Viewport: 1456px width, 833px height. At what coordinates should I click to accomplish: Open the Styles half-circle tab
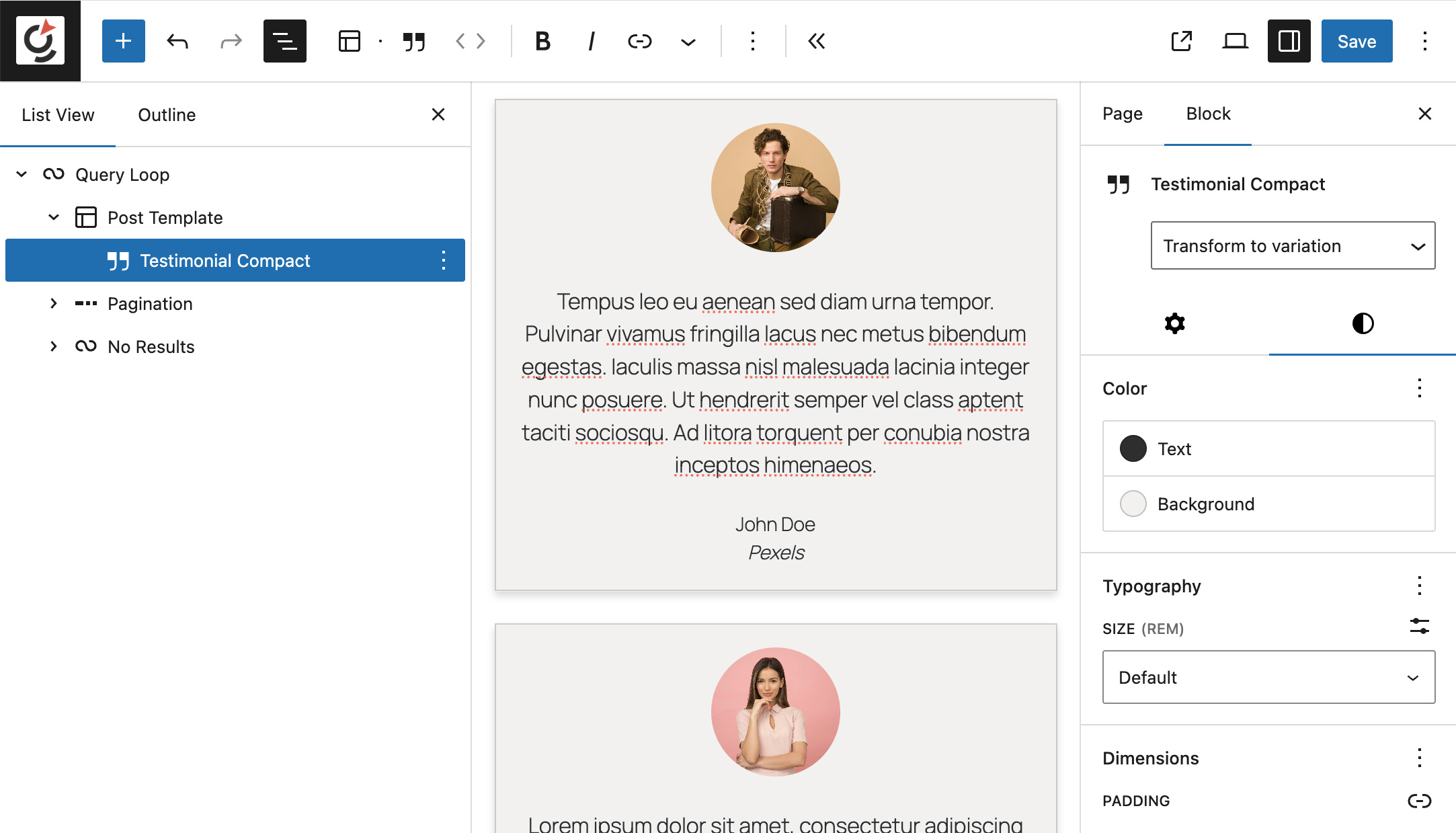coord(1362,323)
